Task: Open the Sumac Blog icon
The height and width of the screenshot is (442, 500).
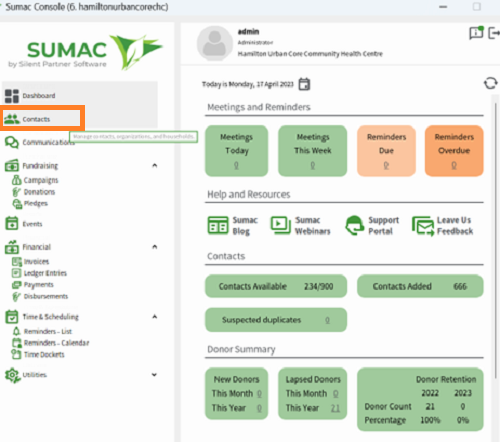Action: (218, 225)
